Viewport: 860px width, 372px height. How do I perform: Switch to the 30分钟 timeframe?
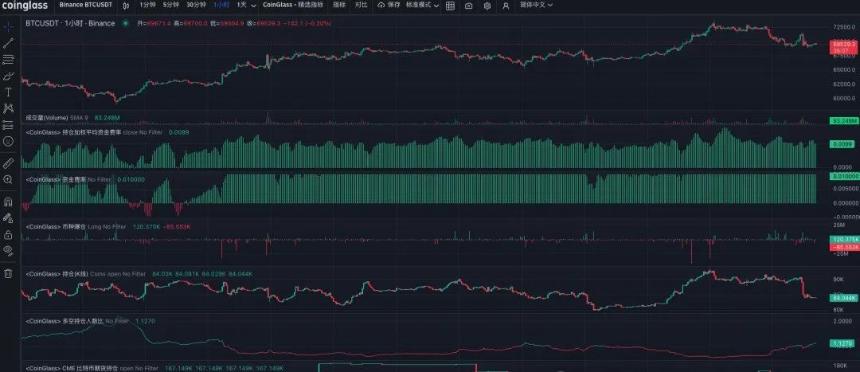click(196, 5)
